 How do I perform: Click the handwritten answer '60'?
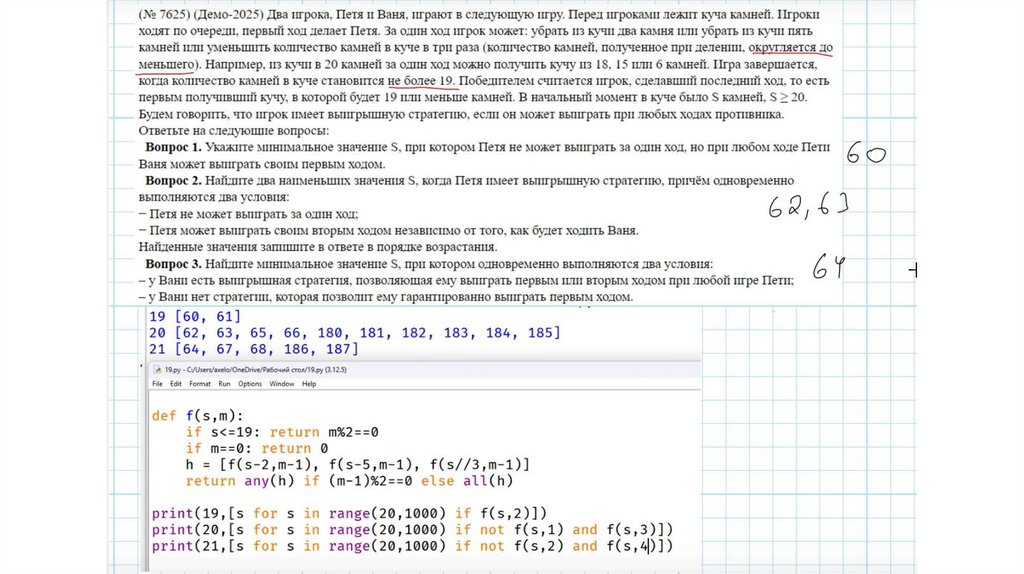[x=866, y=153]
